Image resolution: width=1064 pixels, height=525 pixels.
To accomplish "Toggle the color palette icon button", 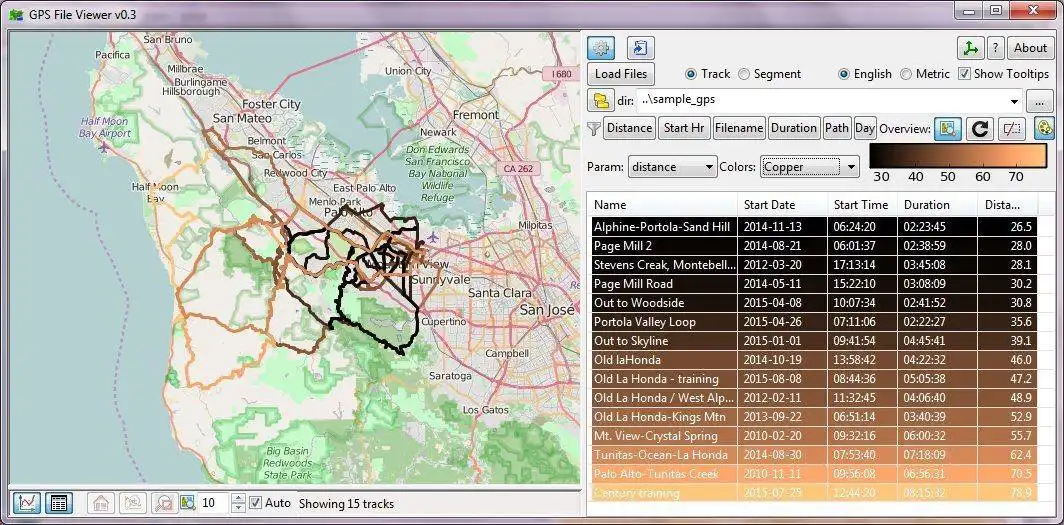I will point(1045,128).
